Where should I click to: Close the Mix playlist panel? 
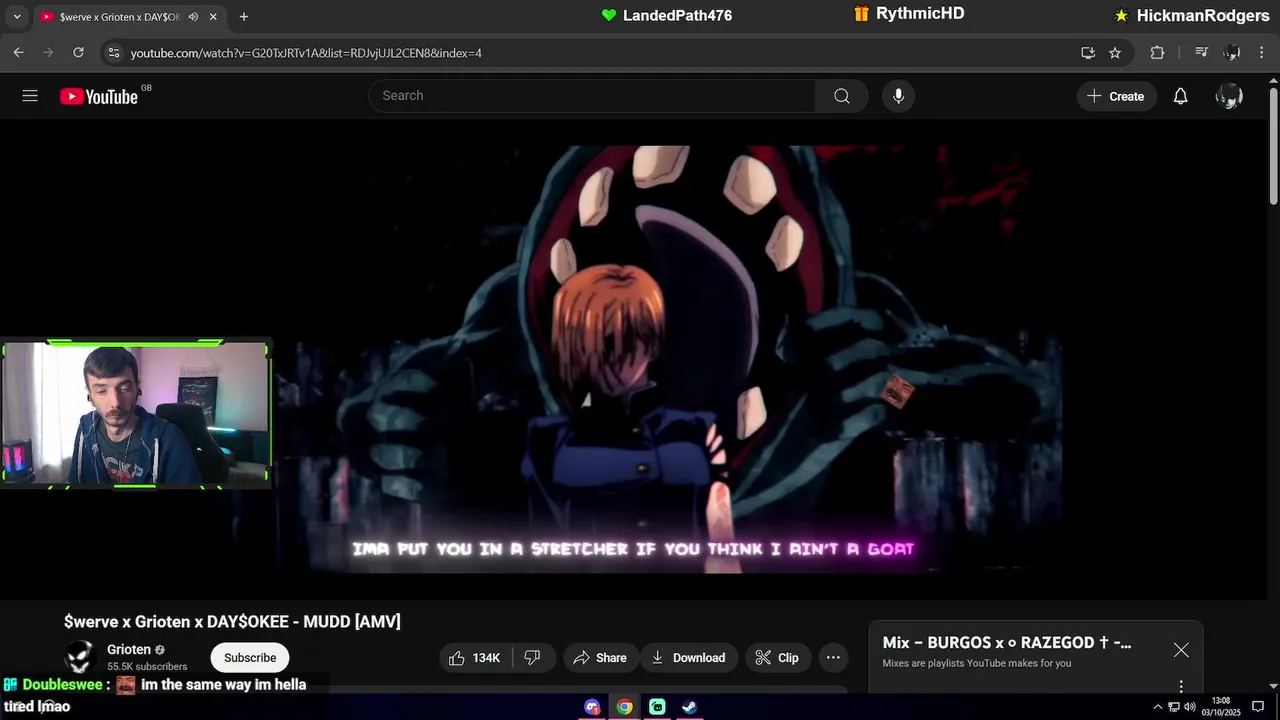point(1181,650)
